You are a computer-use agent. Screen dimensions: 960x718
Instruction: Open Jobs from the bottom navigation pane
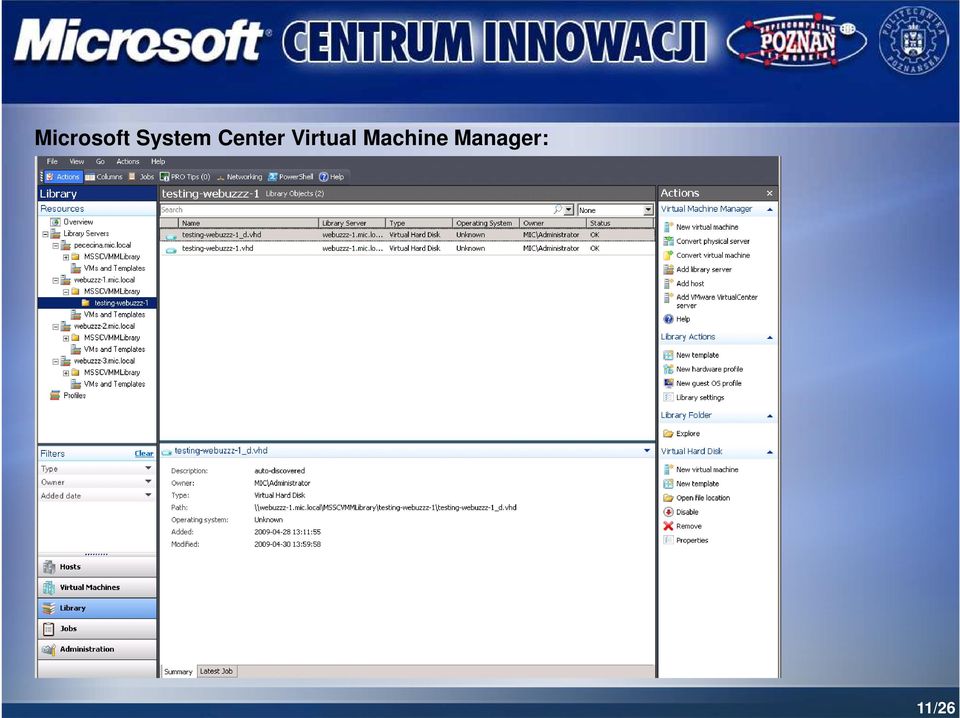[x=97, y=629]
